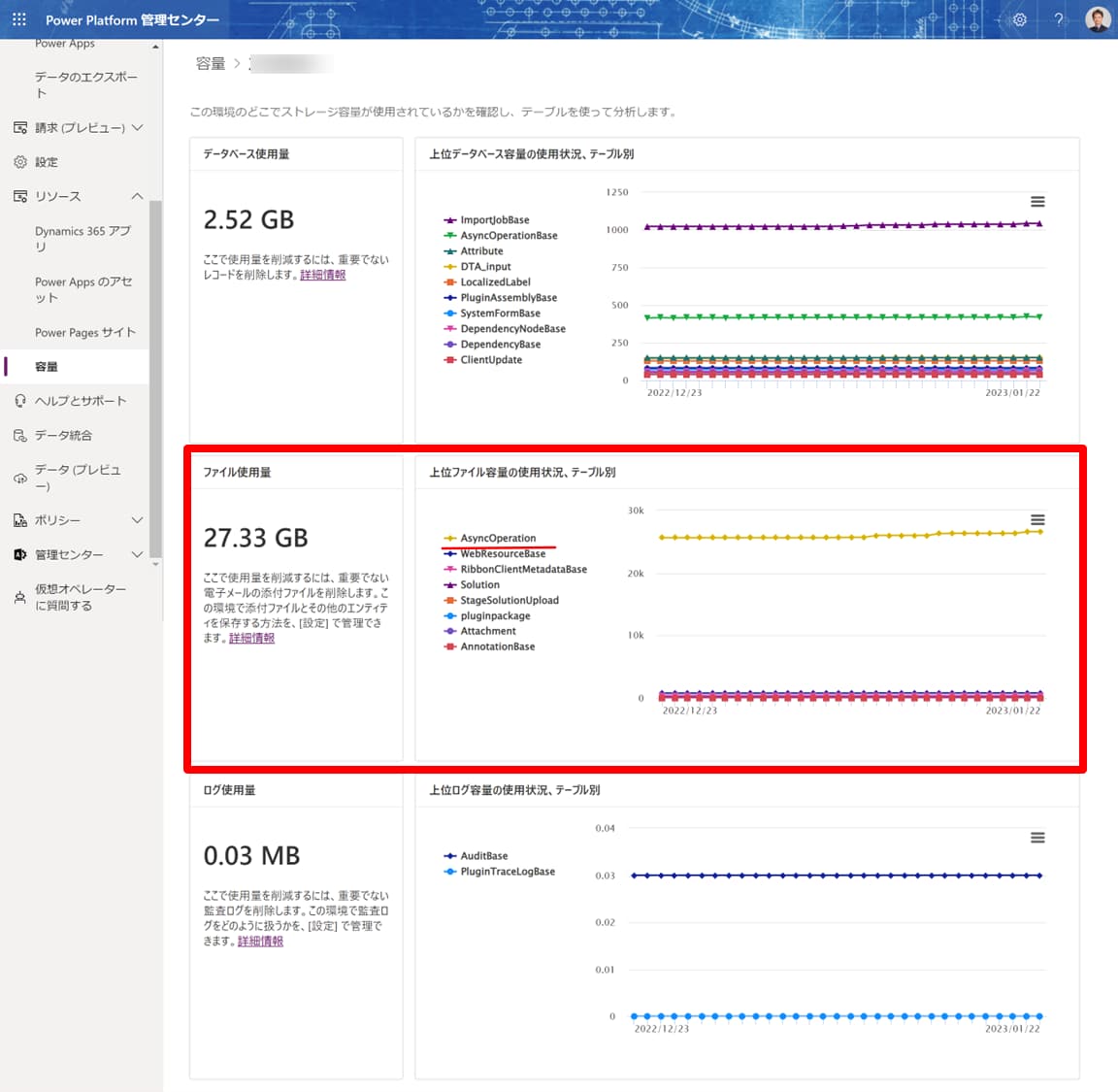The image size is (1118, 1092).
Task: Open database chart hamburger menu
Action: (x=1037, y=202)
